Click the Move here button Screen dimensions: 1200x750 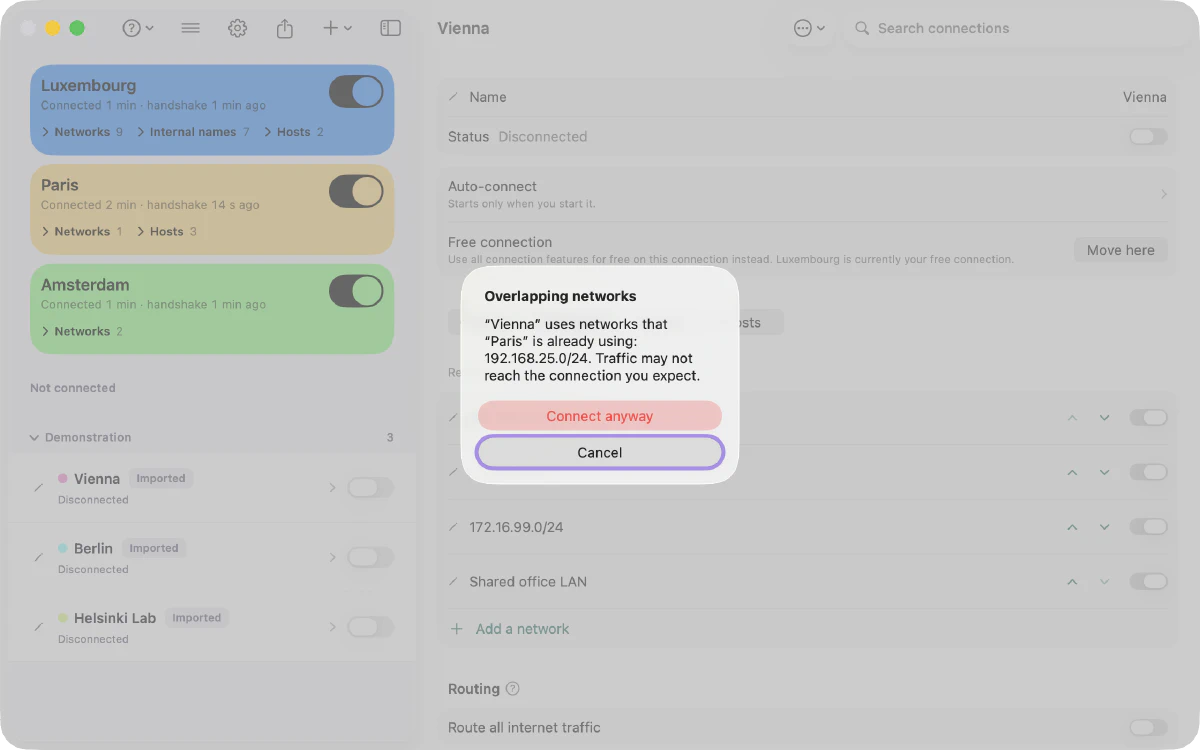(1120, 250)
